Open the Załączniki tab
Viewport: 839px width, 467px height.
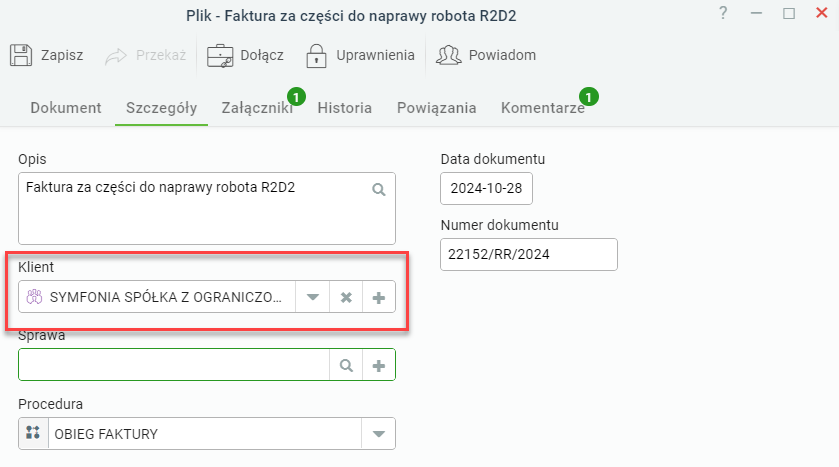(x=257, y=108)
